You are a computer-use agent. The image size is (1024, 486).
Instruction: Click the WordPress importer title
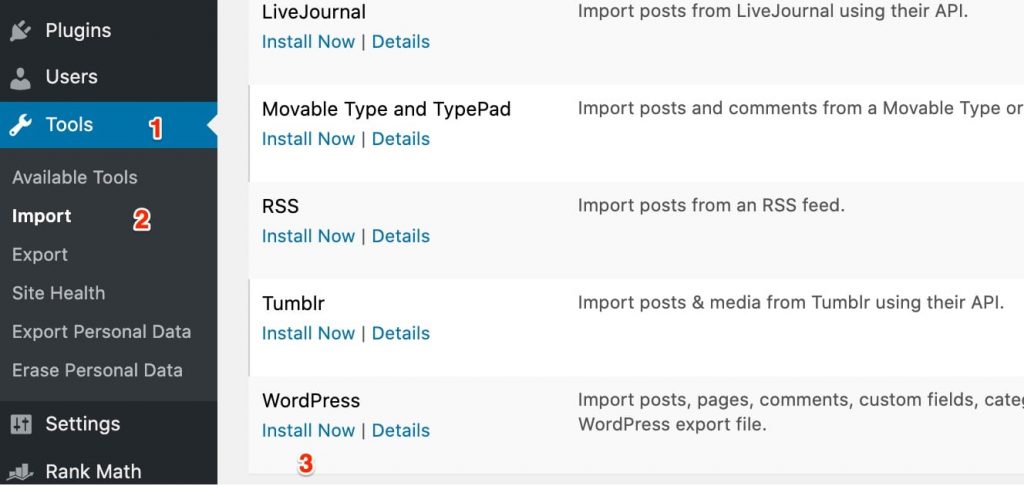311,401
